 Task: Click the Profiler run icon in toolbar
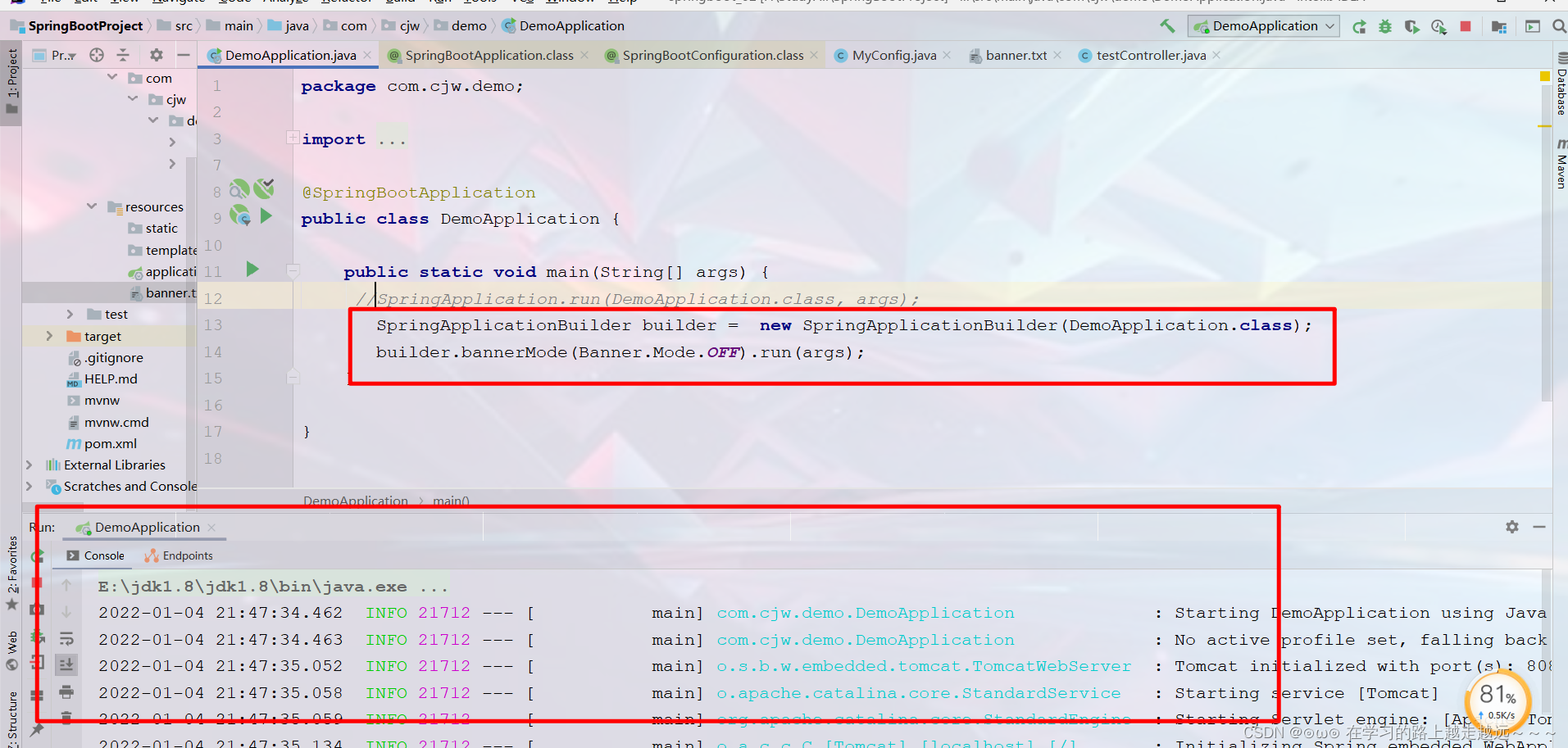(x=1438, y=26)
